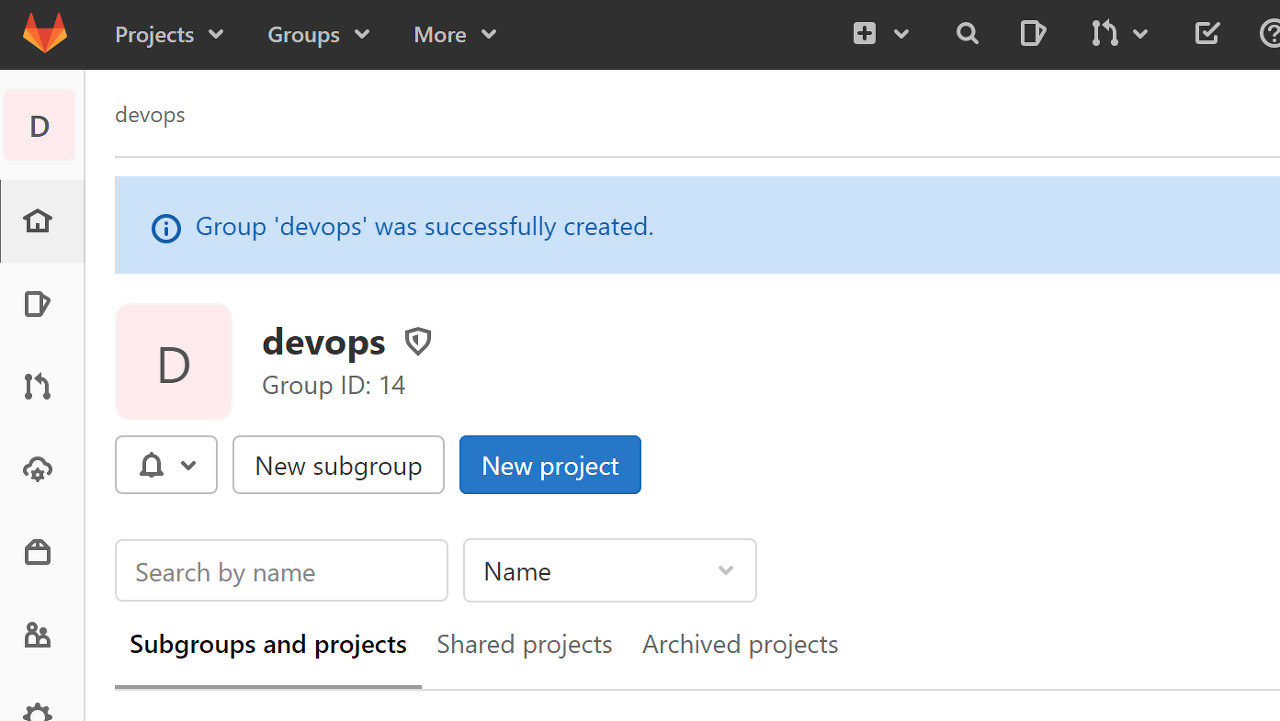Viewport: 1280px width, 721px height.
Task: Click the 'Group ID: 14' text
Action: pyautogui.click(x=334, y=385)
